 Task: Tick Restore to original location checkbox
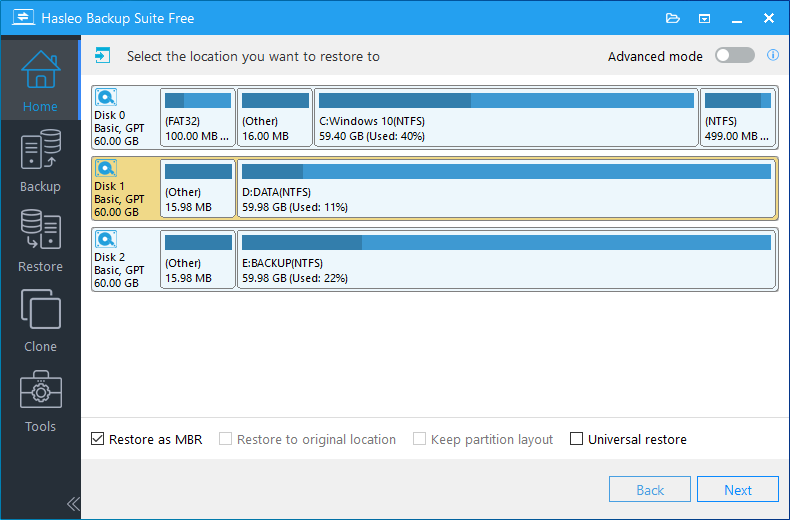coord(225,439)
